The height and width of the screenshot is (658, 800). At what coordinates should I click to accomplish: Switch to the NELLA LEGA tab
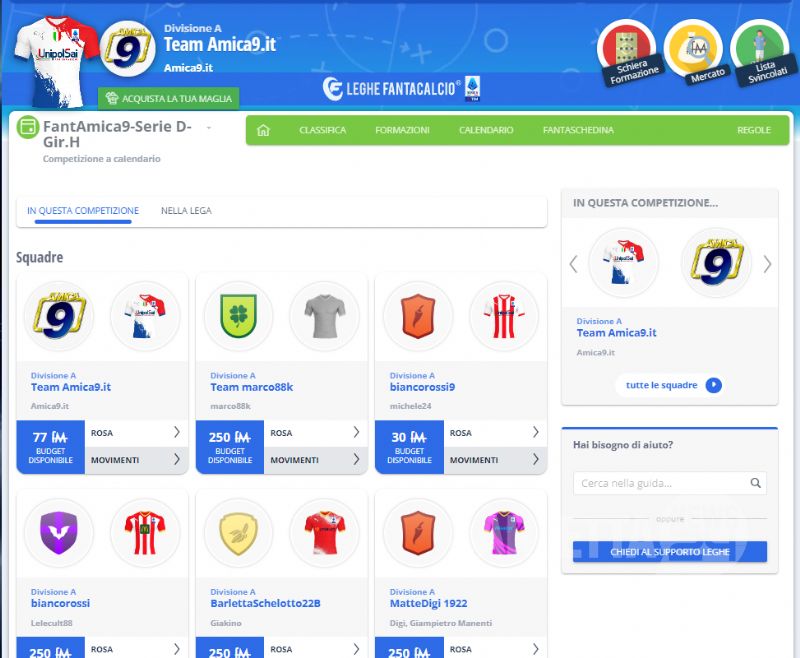(186, 211)
